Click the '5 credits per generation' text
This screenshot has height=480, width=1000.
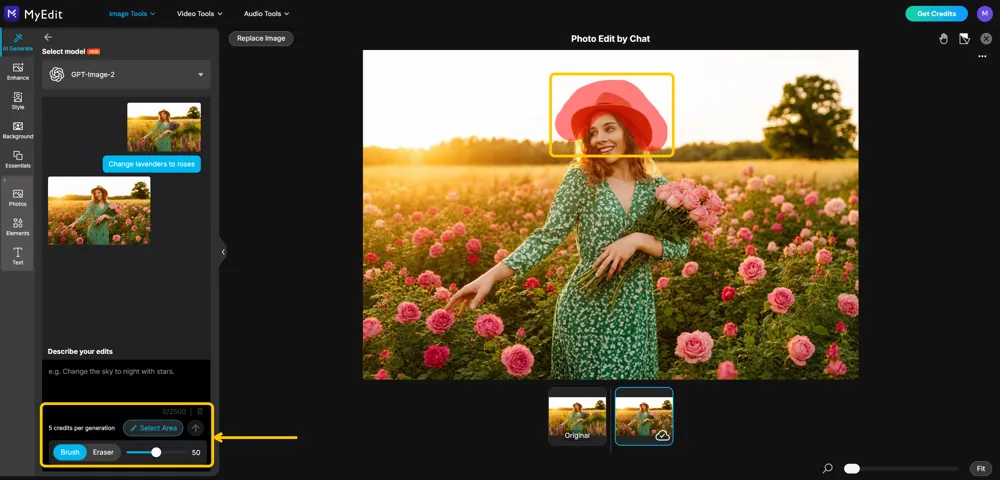pos(82,428)
